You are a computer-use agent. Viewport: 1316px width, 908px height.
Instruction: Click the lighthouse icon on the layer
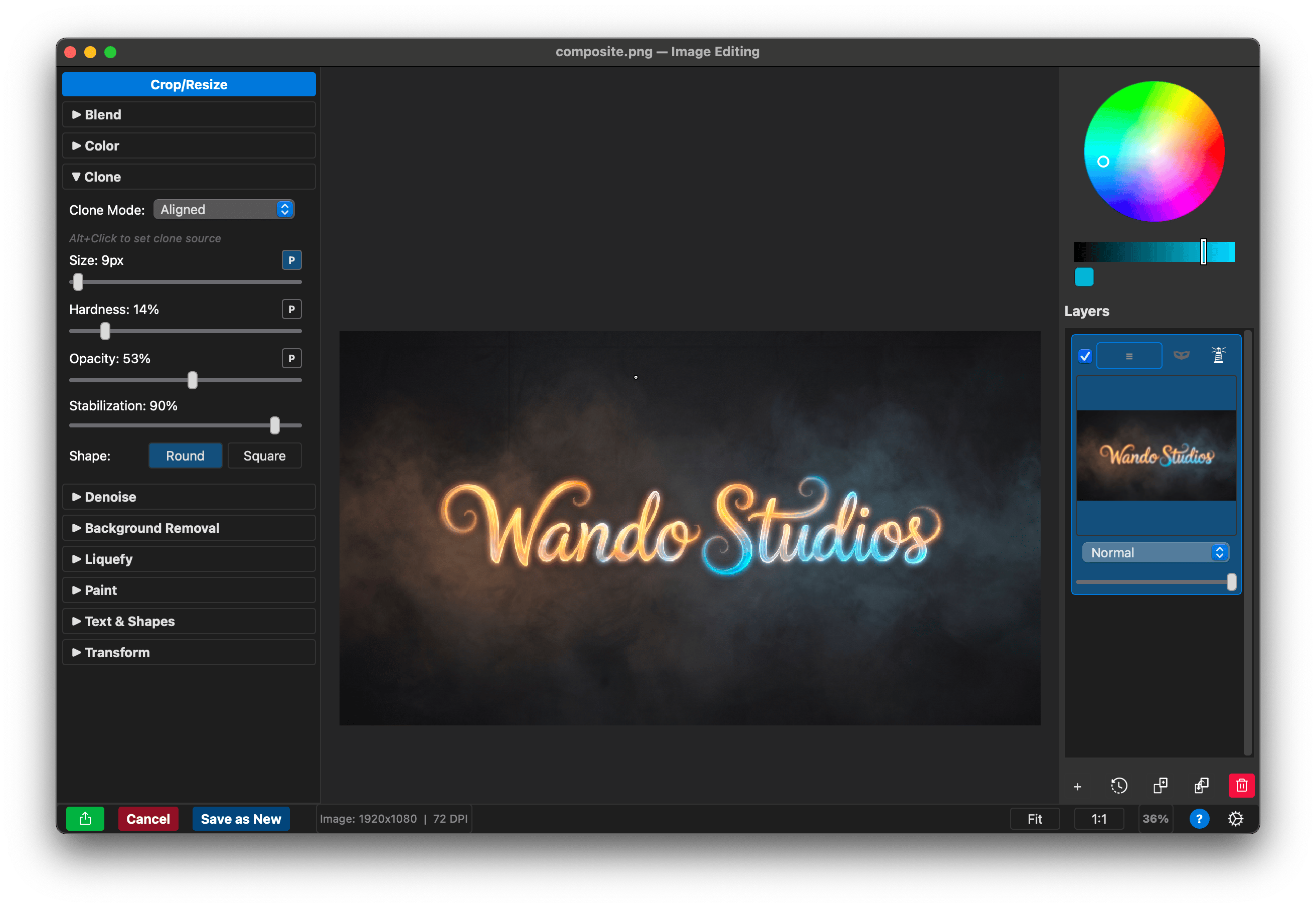point(1218,356)
